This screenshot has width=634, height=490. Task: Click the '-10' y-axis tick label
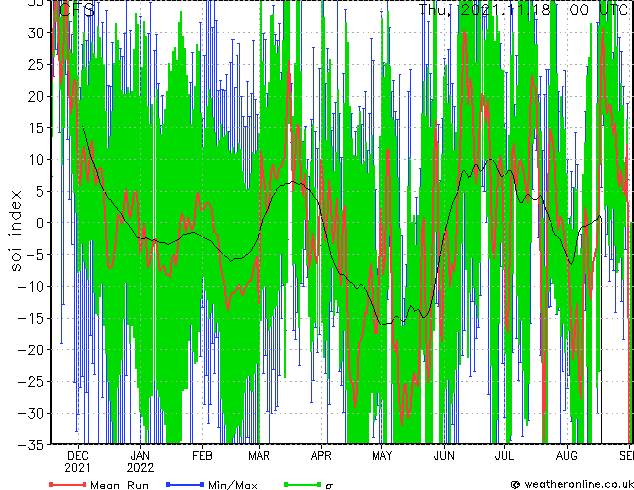[x=31, y=287]
